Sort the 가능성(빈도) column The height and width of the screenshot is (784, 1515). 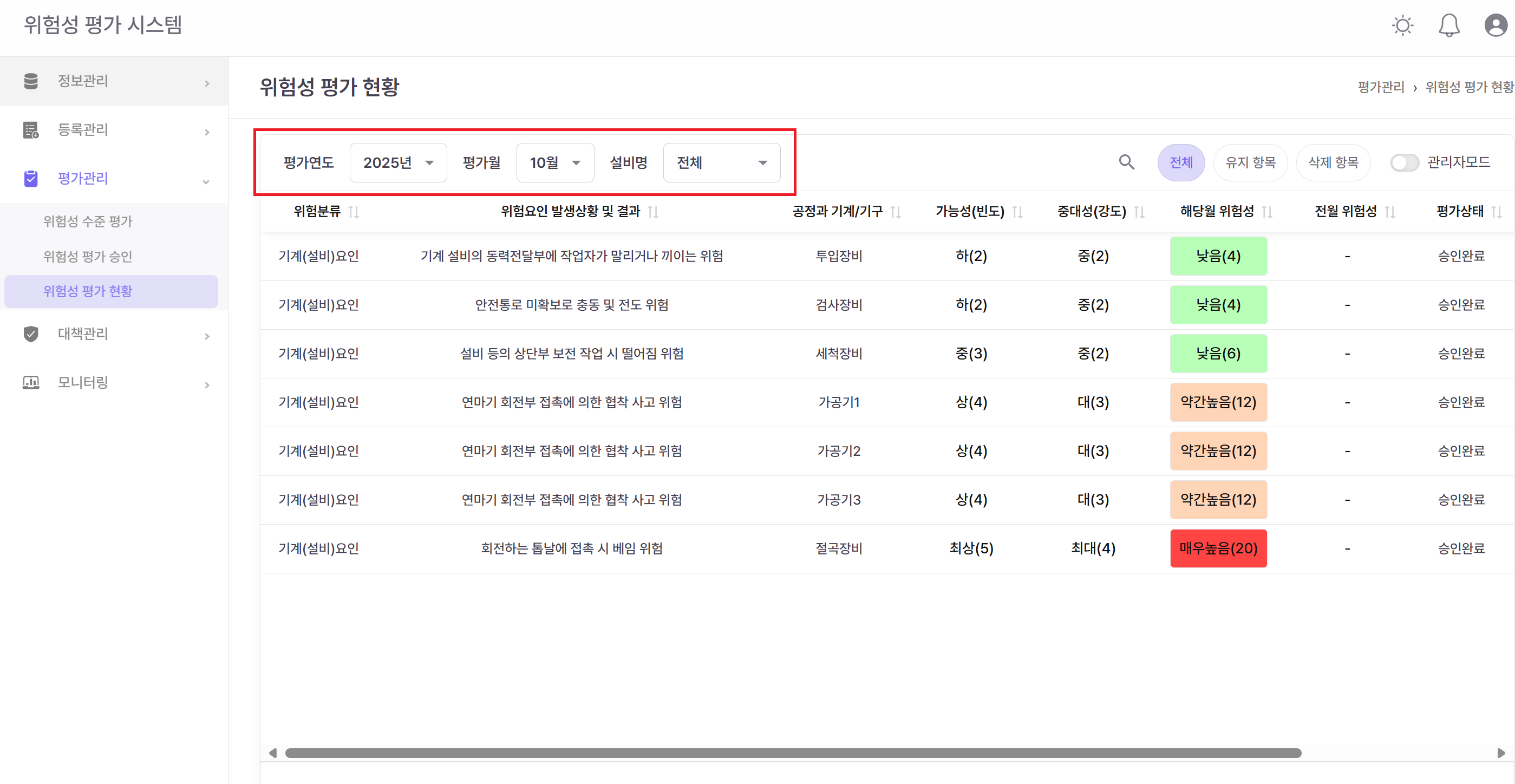point(1018,212)
